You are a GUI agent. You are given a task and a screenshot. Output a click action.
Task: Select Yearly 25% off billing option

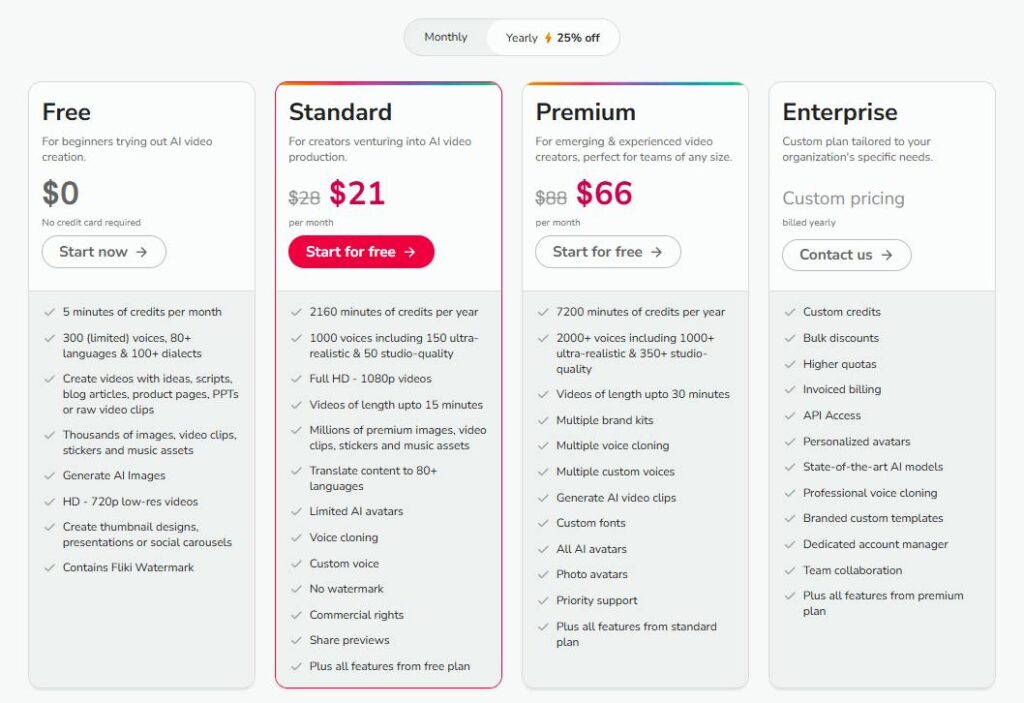[552, 38]
